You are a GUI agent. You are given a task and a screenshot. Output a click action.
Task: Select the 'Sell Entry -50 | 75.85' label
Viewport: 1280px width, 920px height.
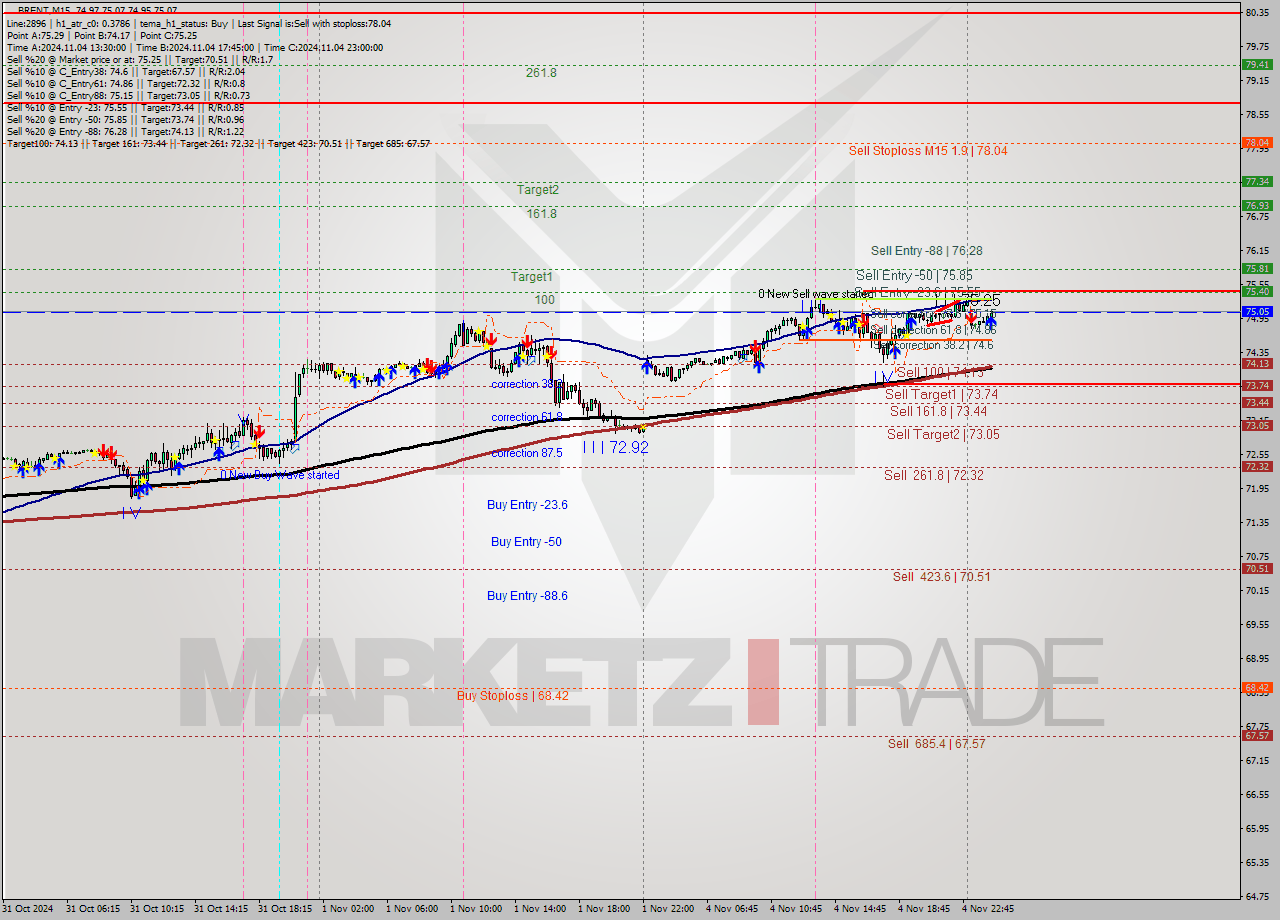[x=914, y=275]
